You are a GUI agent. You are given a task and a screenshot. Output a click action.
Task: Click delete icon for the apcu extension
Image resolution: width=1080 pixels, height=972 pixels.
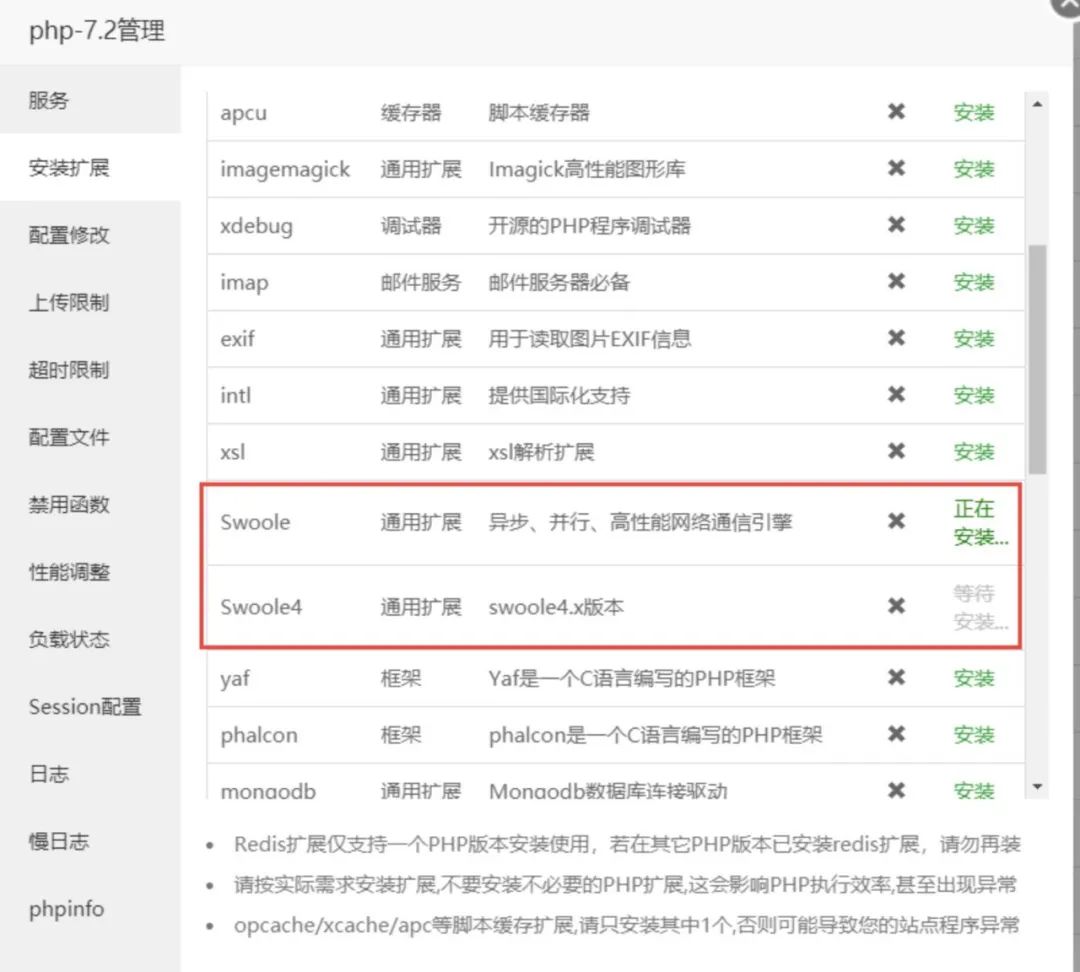pyautogui.click(x=895, y=113)
